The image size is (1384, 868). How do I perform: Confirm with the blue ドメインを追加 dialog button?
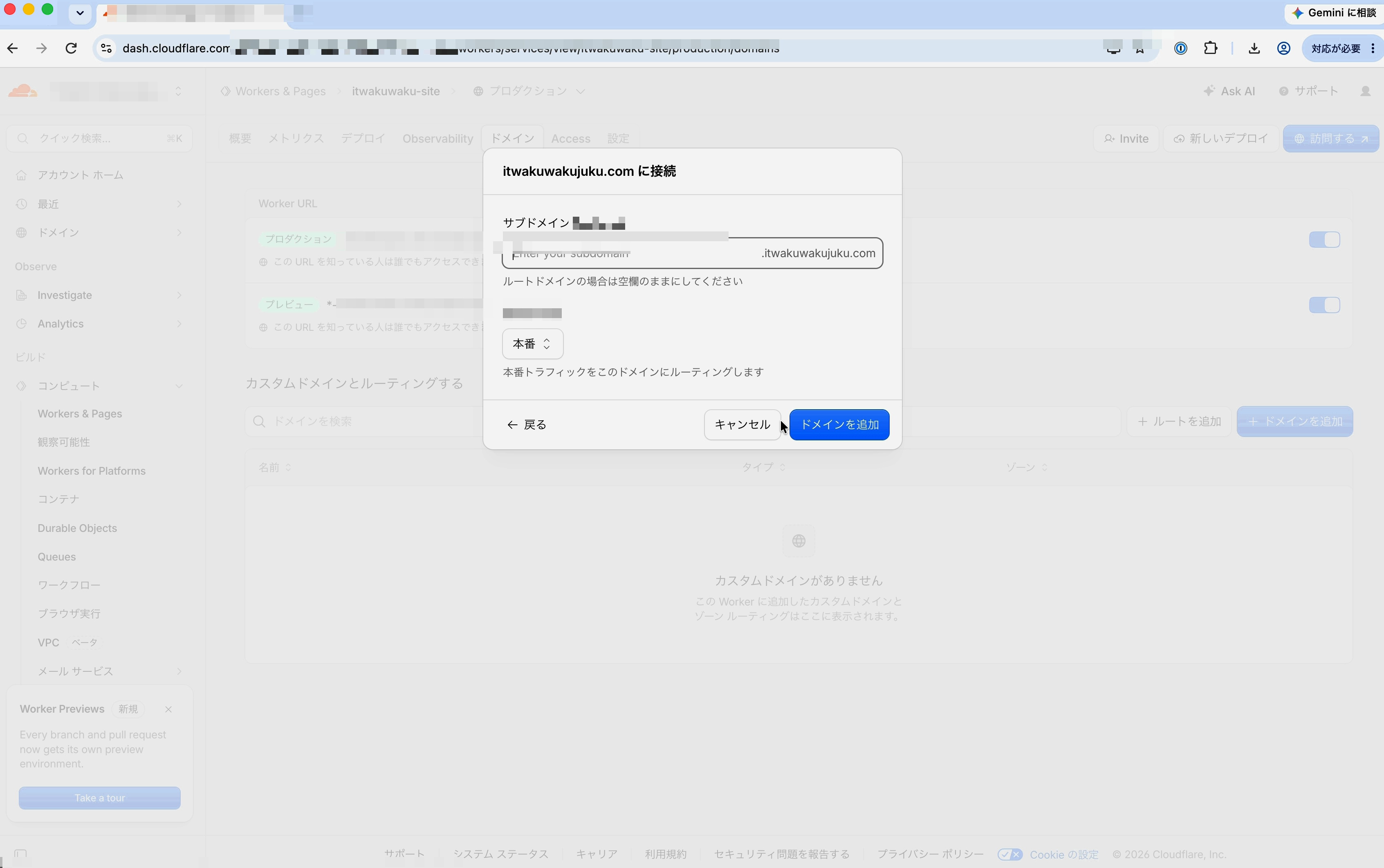point(839,425)
